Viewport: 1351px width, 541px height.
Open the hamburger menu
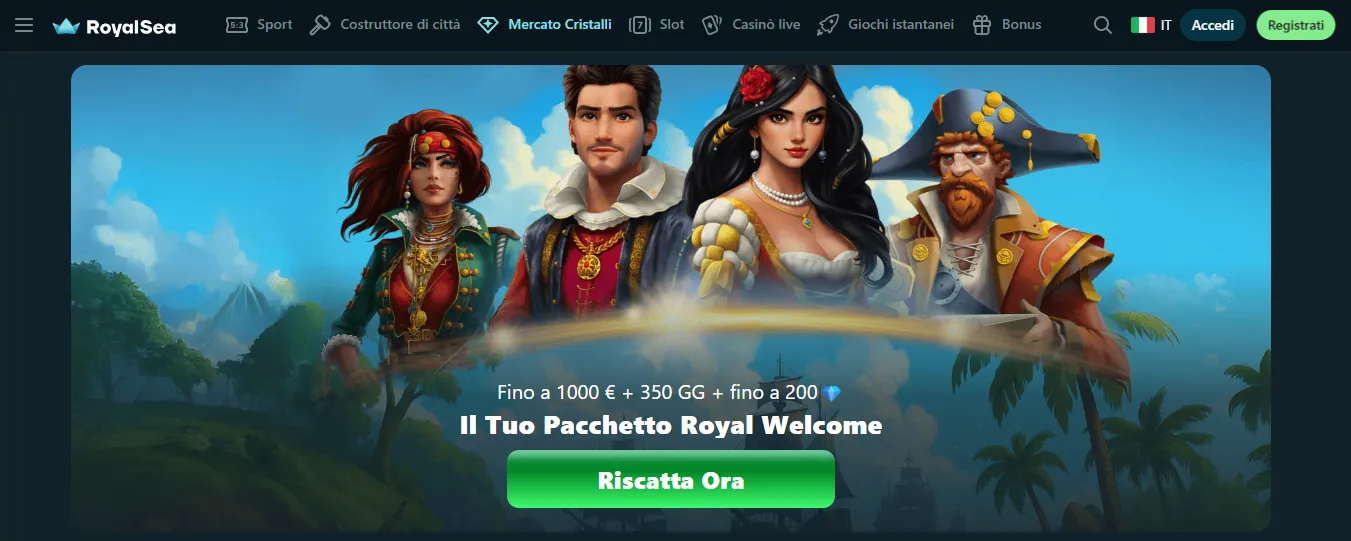(24, 25)
